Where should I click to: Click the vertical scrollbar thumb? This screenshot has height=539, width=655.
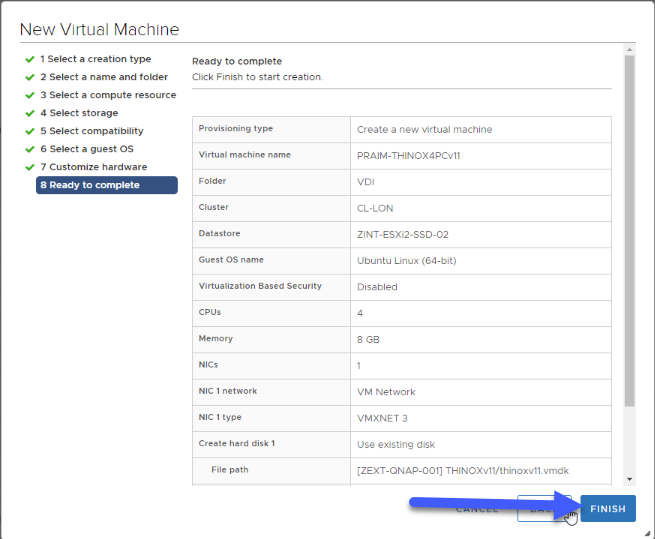[630, 231]
